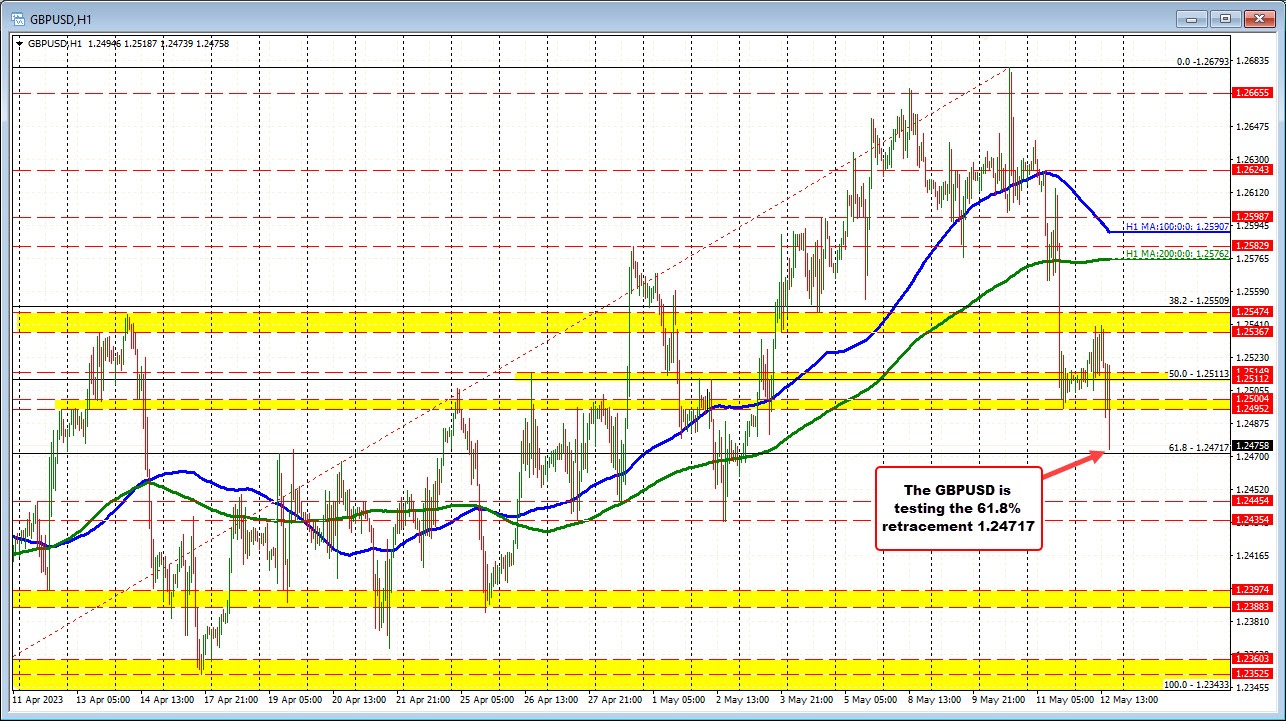Click the 1.26120 price axis value
Viewport: 1286px width, 721px height.
[1252, 192]
